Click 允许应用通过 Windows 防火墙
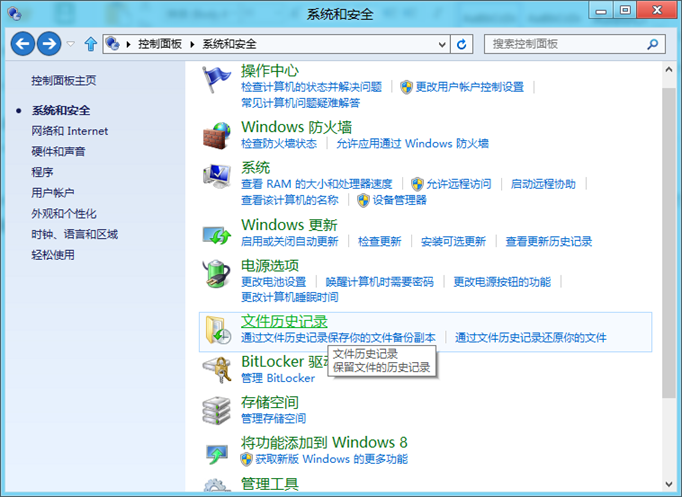This screenshot has width=682, height=497. pyautogui.click(x=412, y=143)
